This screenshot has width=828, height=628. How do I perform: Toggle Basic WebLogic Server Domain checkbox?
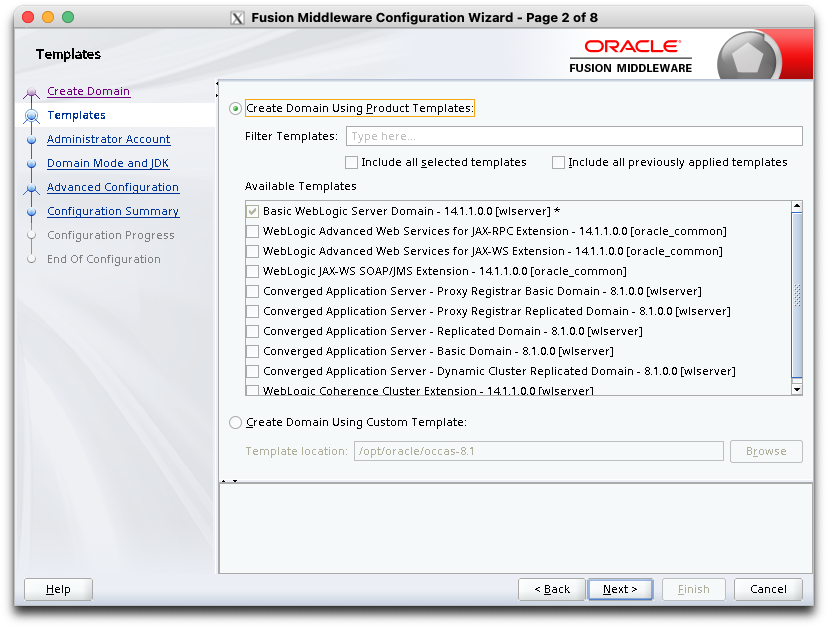point(252,211)
